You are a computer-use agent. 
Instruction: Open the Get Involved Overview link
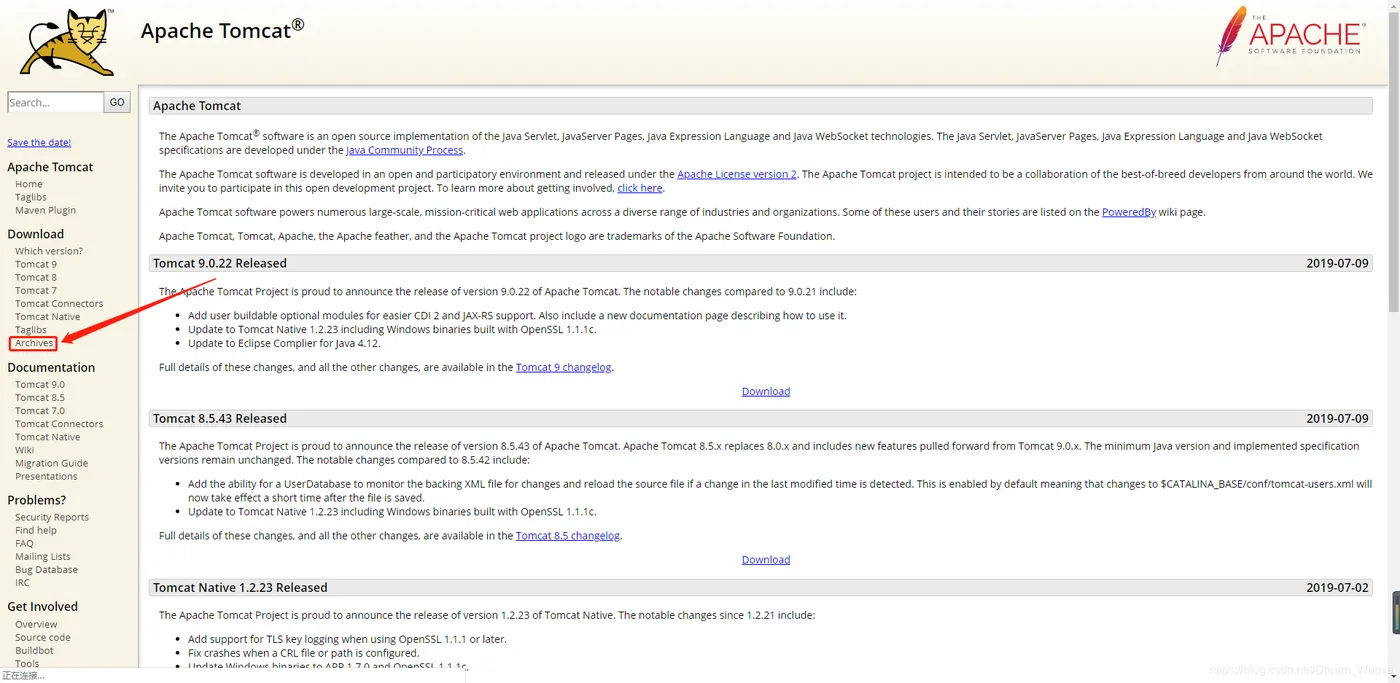(36, 624)
